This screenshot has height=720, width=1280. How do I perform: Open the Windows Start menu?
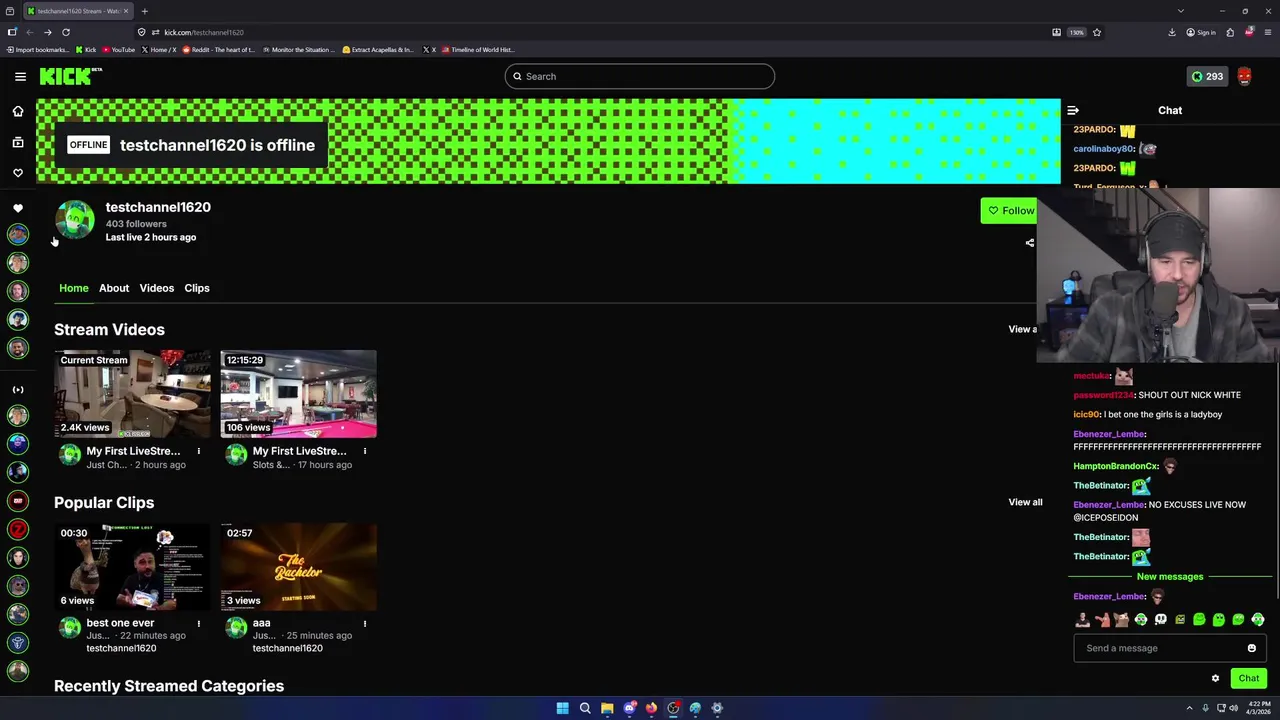562,708
